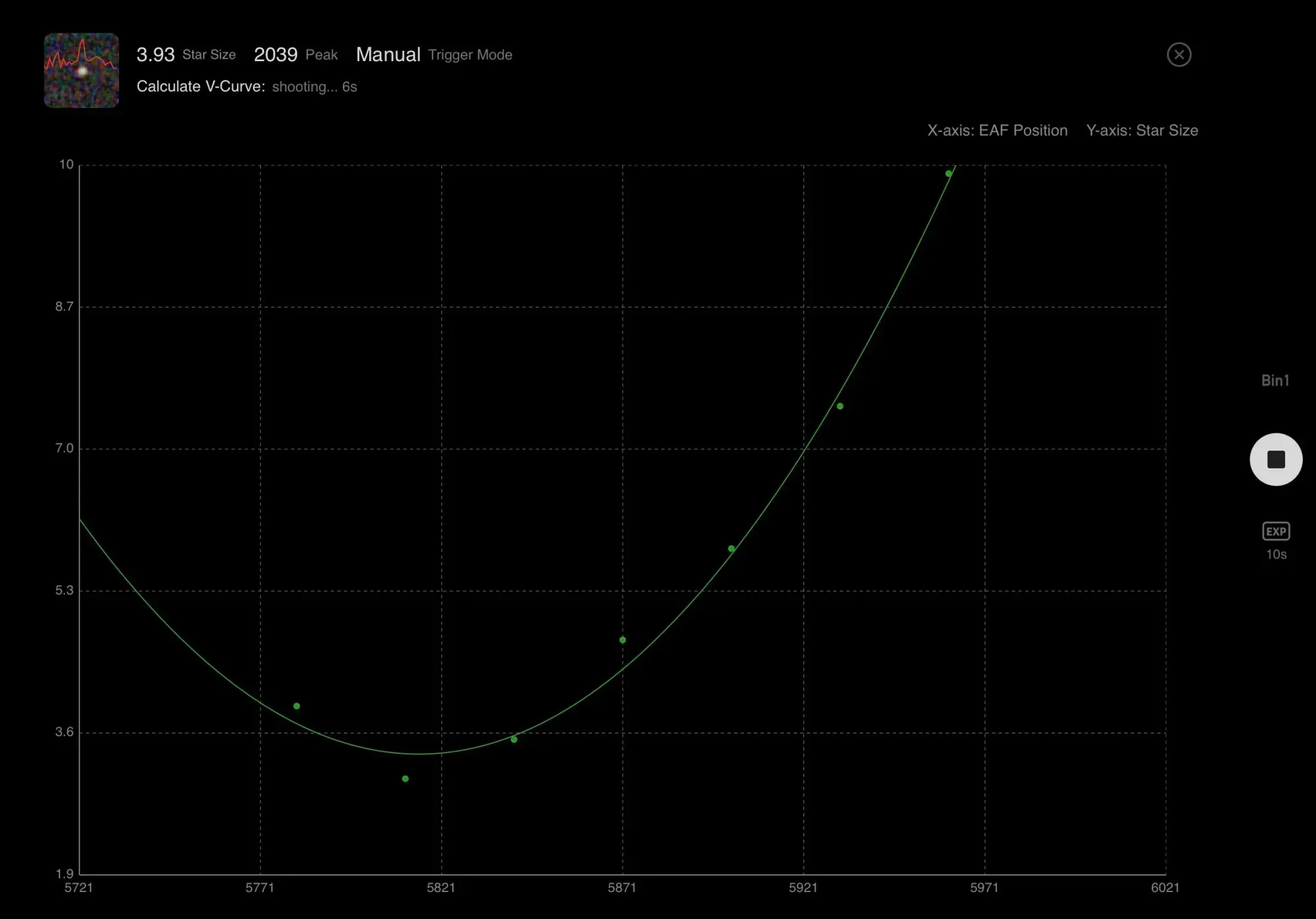Click the data point at position 5871

tap(622, 640)
